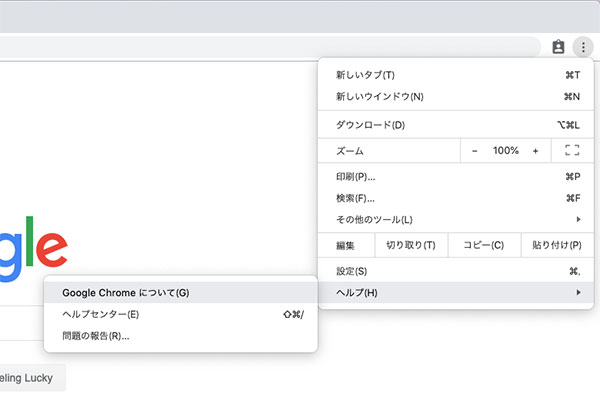Open 新しいタブ(T) menu item
Screen dimensions: 600x407
(x=365, y=75)
